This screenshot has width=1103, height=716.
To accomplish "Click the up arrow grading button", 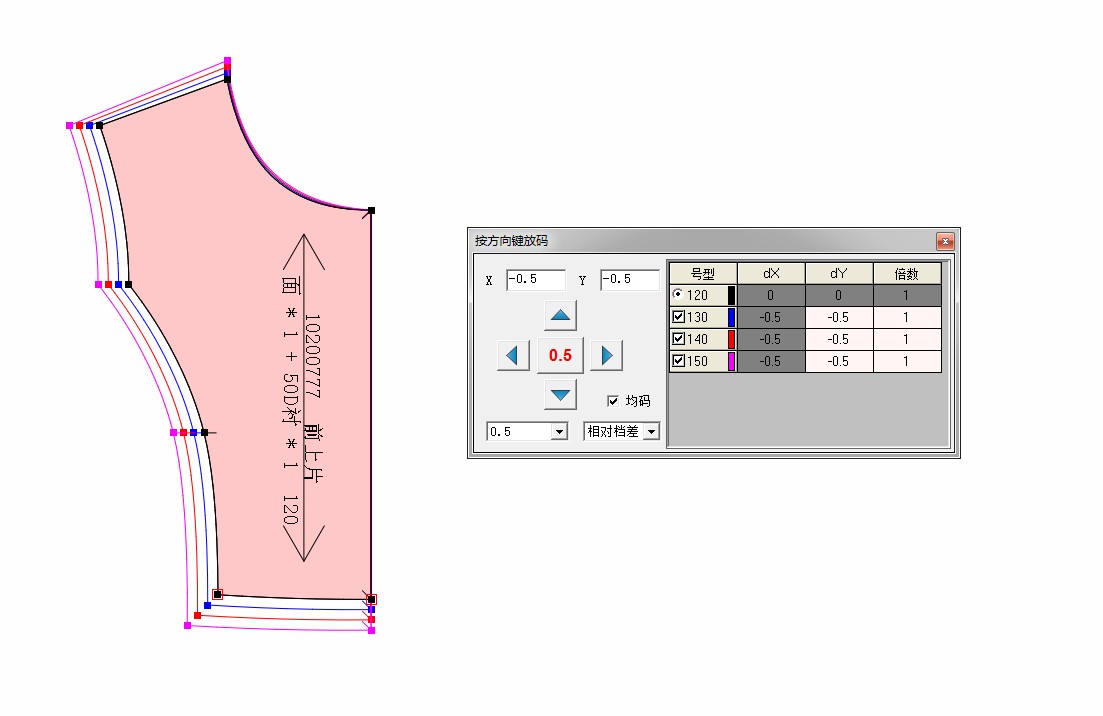I will [x=561, y=316].
